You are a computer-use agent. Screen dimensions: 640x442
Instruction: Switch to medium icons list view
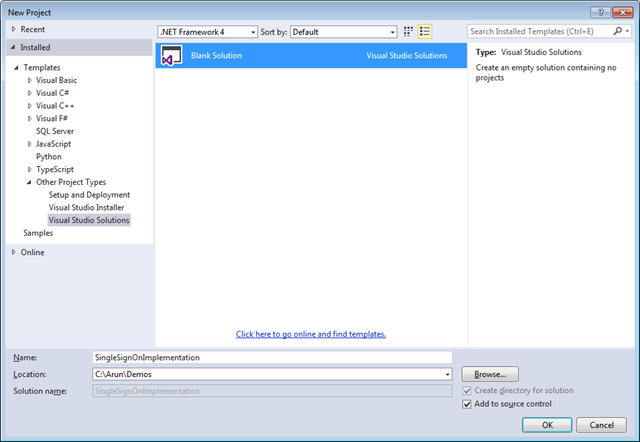(425, 32)
